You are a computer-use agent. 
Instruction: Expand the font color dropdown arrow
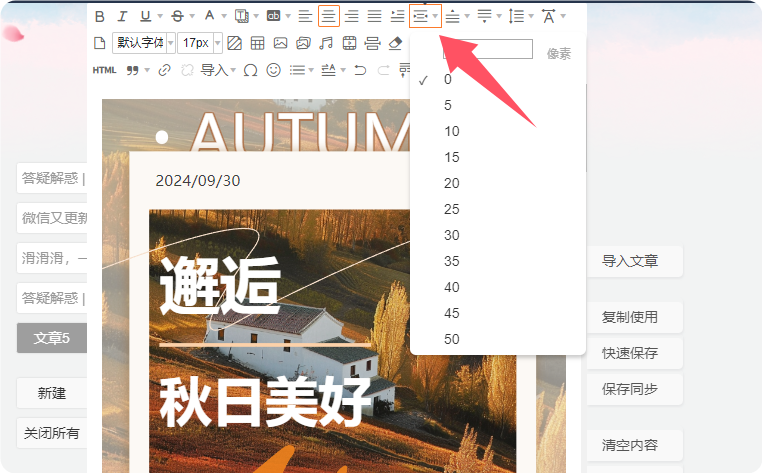[224, 17]
